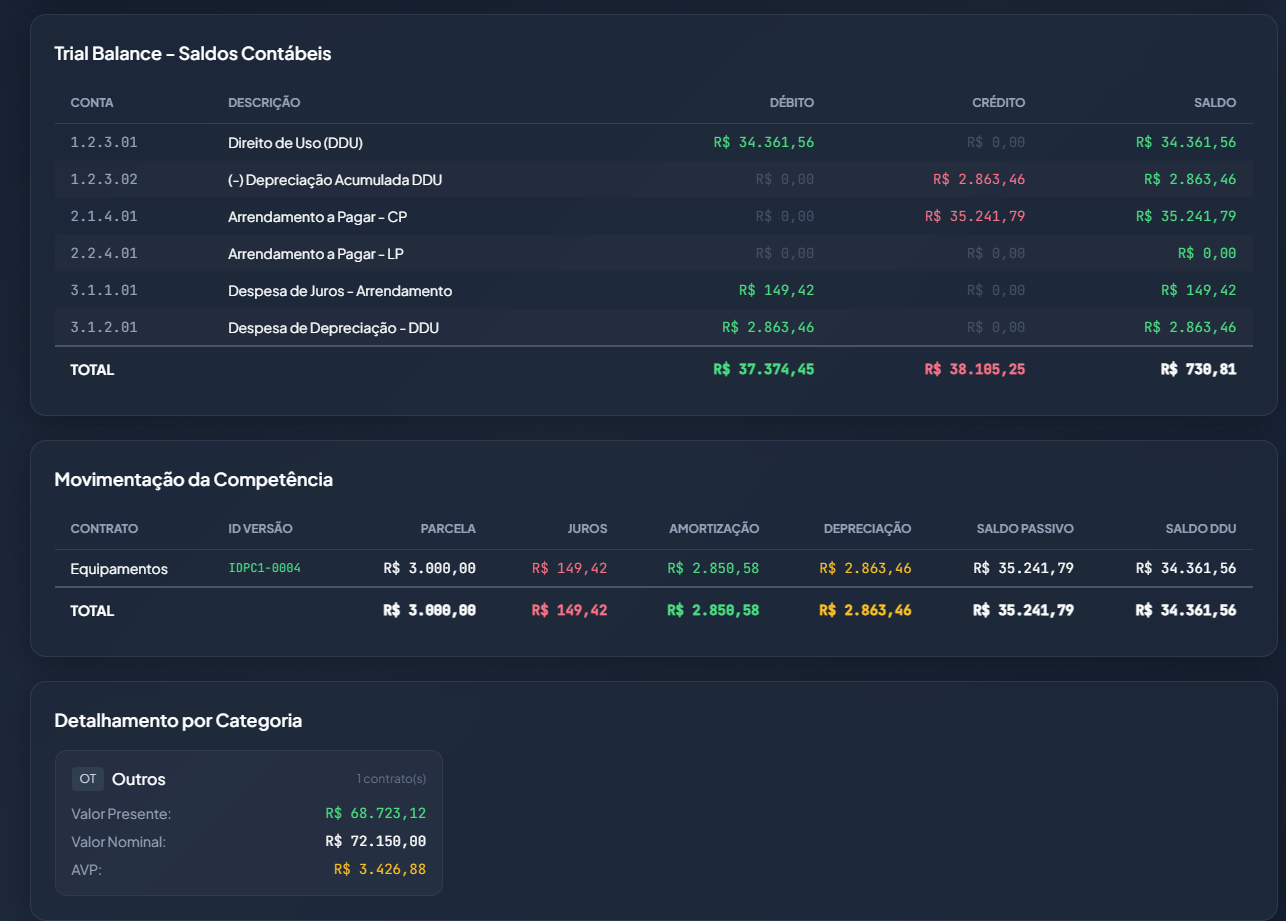
Task: Click the Valor Presente amount R$ 68.723,12
Action: (x=375, y=813)
